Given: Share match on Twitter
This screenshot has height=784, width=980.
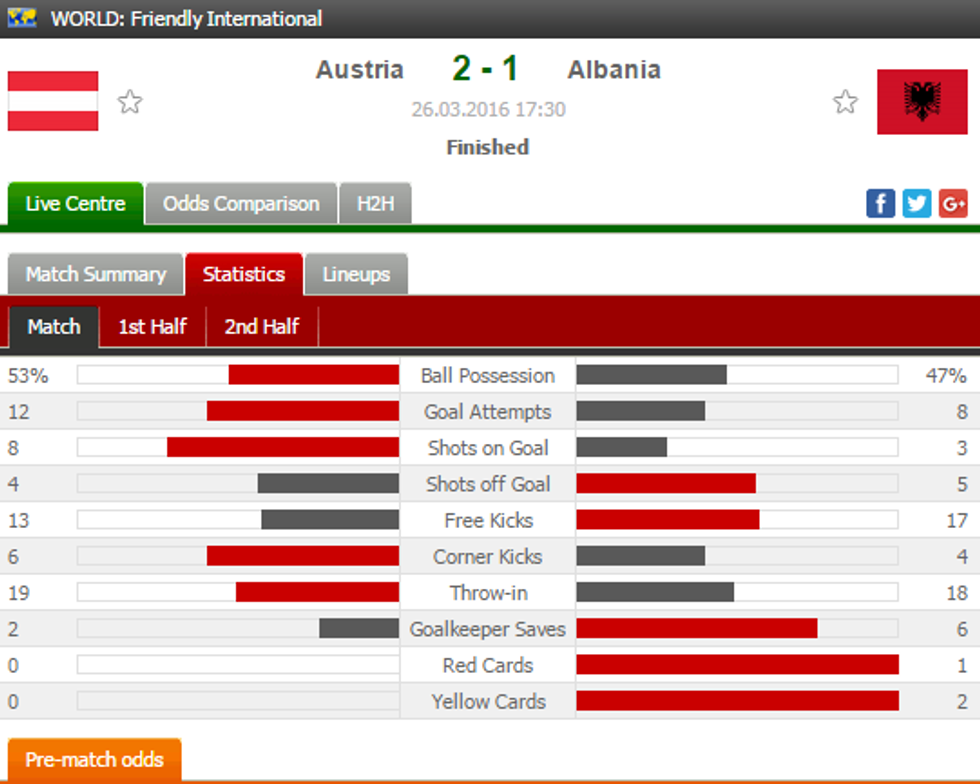Looking at the screenshot, I should pyautogui.click(x=916, y=203).
